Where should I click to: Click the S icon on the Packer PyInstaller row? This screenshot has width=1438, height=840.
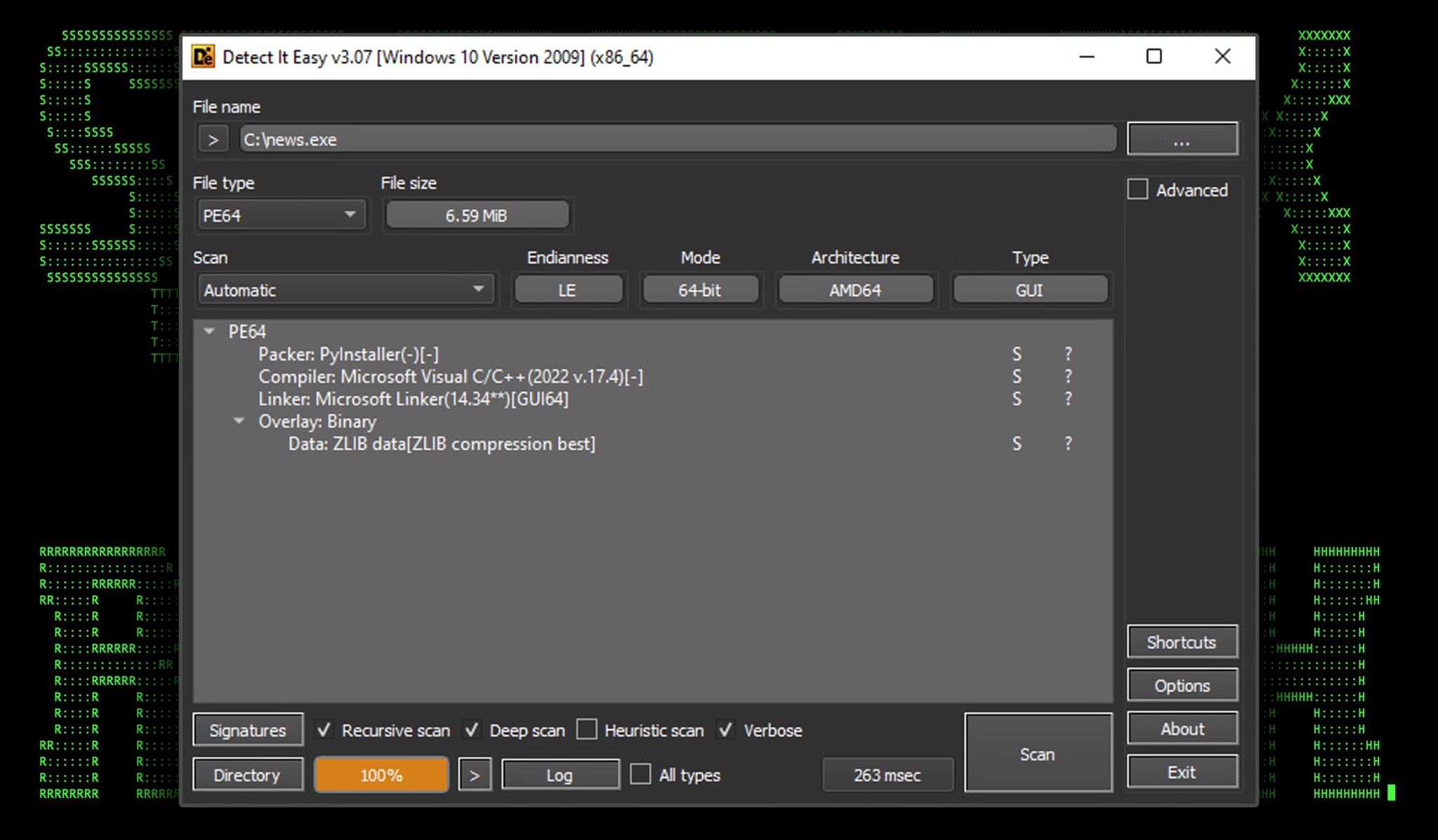pos(1016,354)
